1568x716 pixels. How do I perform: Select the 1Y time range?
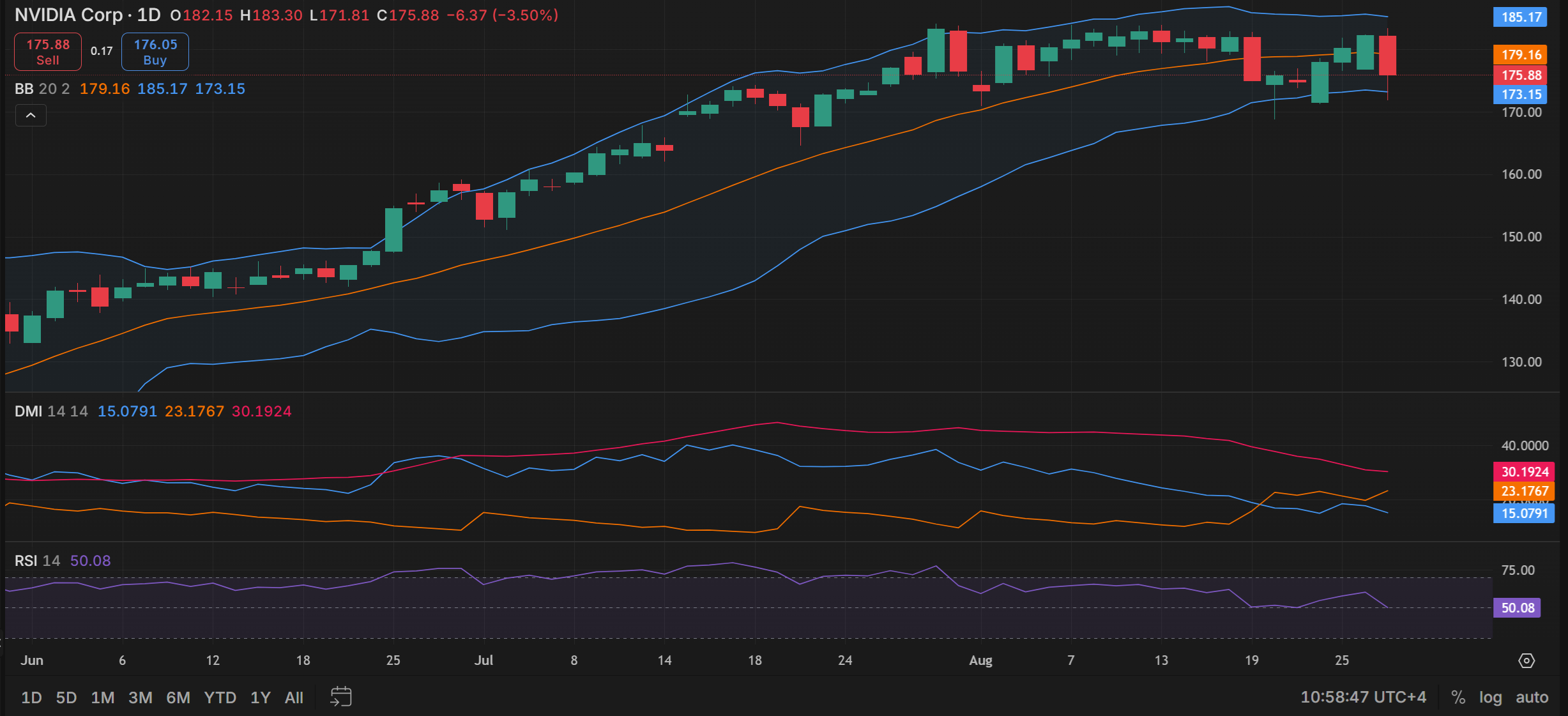click(x=261, y=697)
